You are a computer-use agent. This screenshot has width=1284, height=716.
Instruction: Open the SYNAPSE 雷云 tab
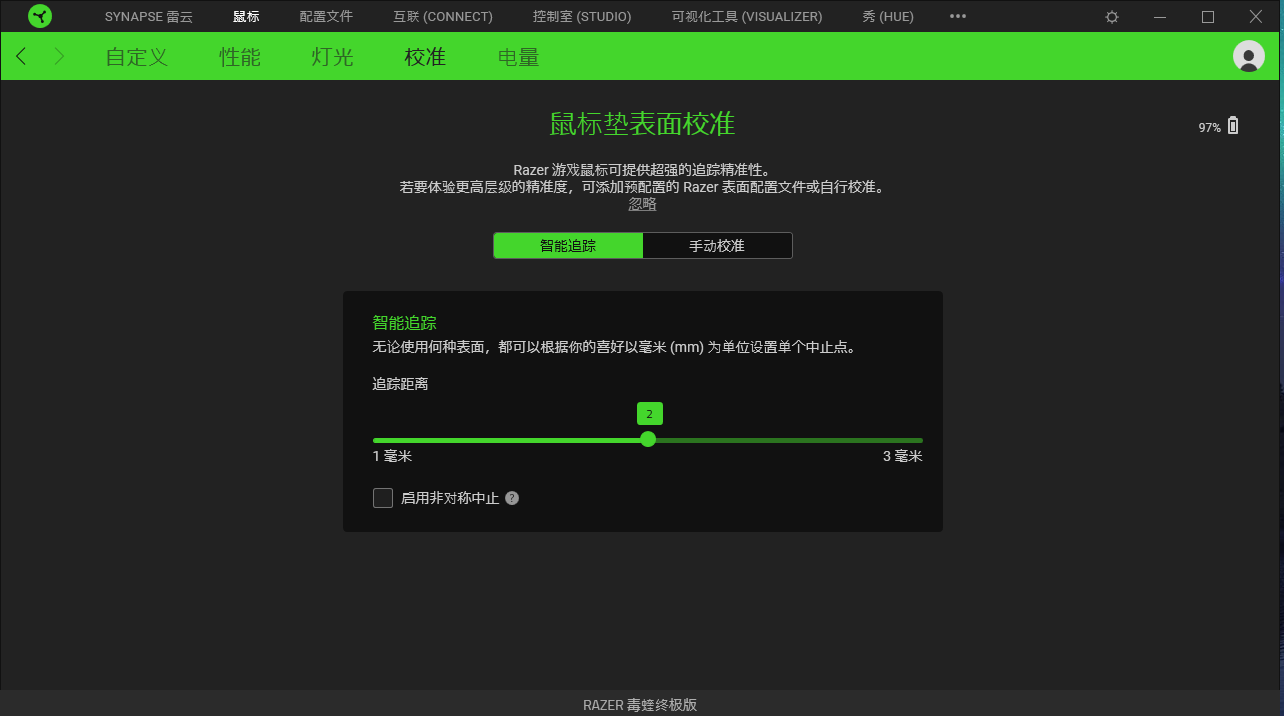point(149,16)
